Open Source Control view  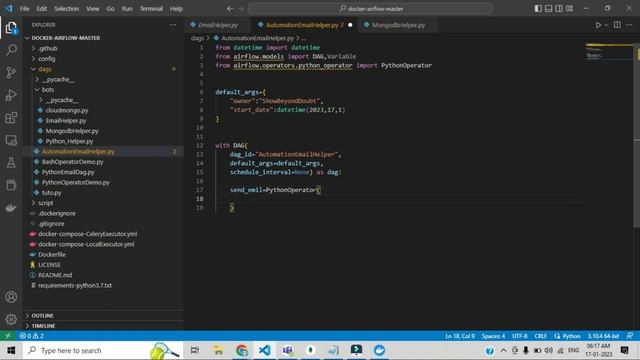(11, 73)
